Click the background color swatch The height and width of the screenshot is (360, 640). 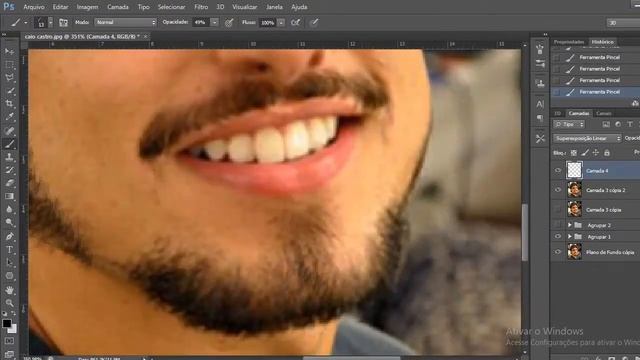click(x=13, y=329)
